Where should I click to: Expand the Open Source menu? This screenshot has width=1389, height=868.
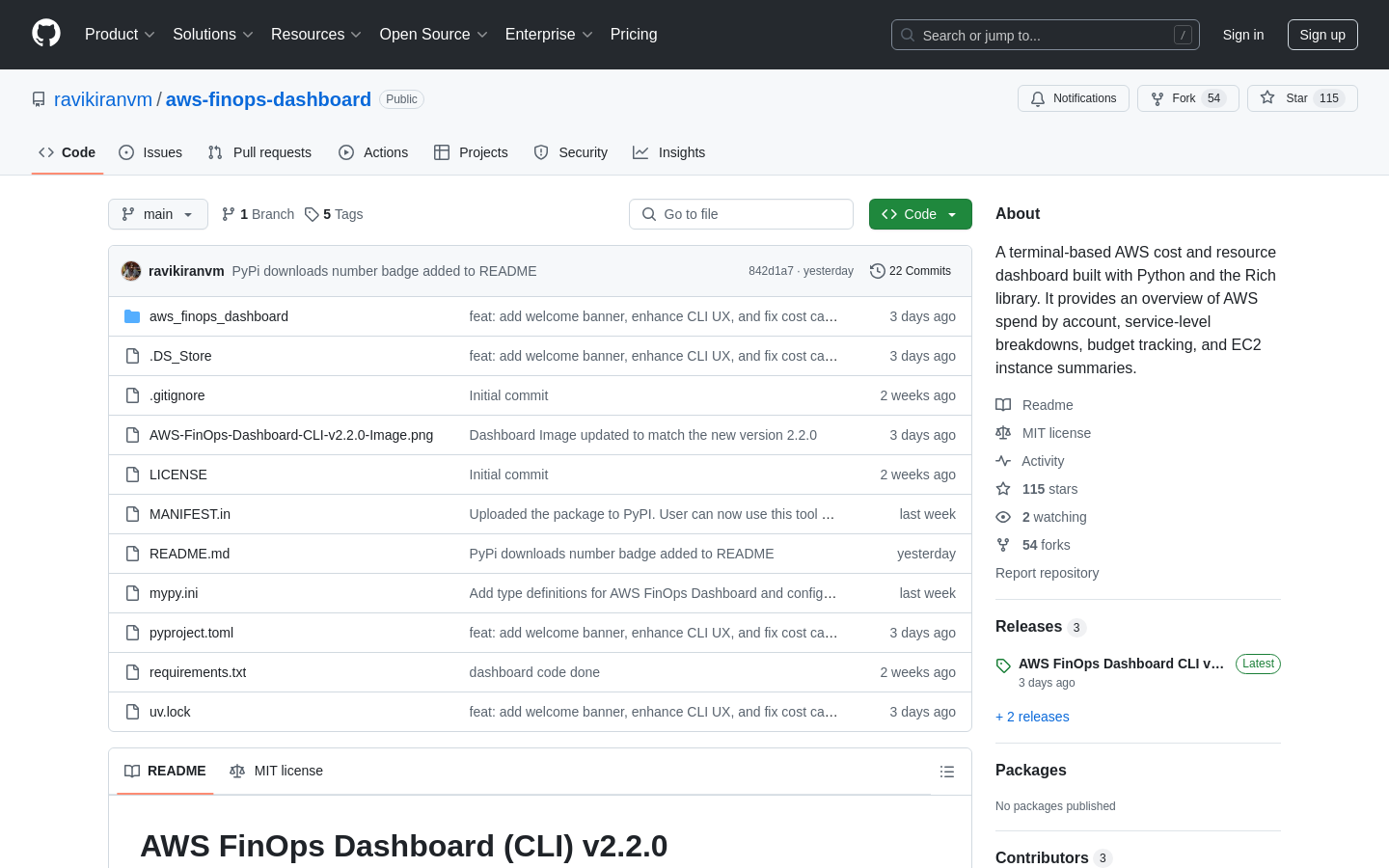[433, 35]
